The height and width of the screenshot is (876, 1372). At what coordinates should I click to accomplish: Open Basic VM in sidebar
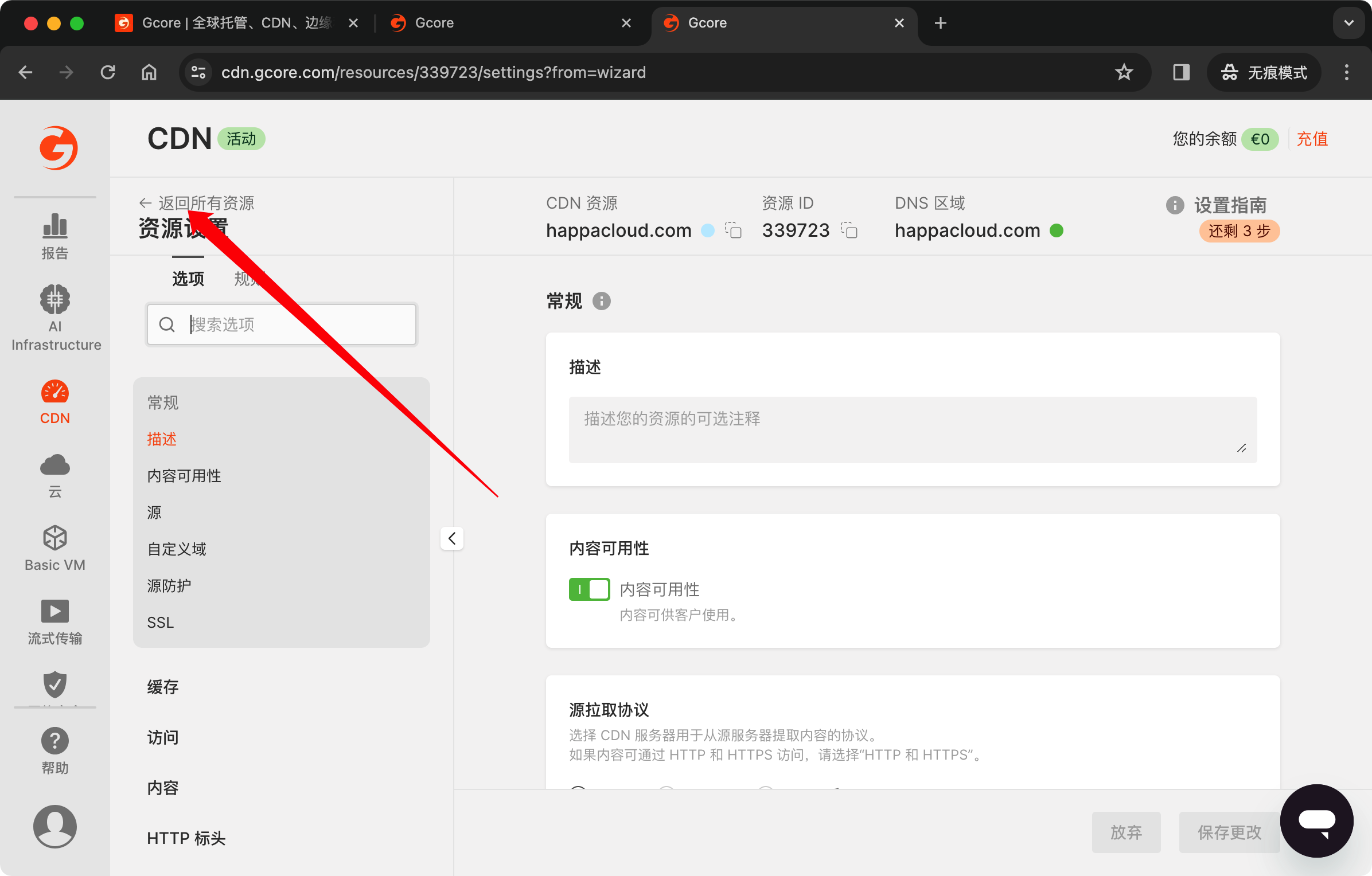[x=55, y=549]
